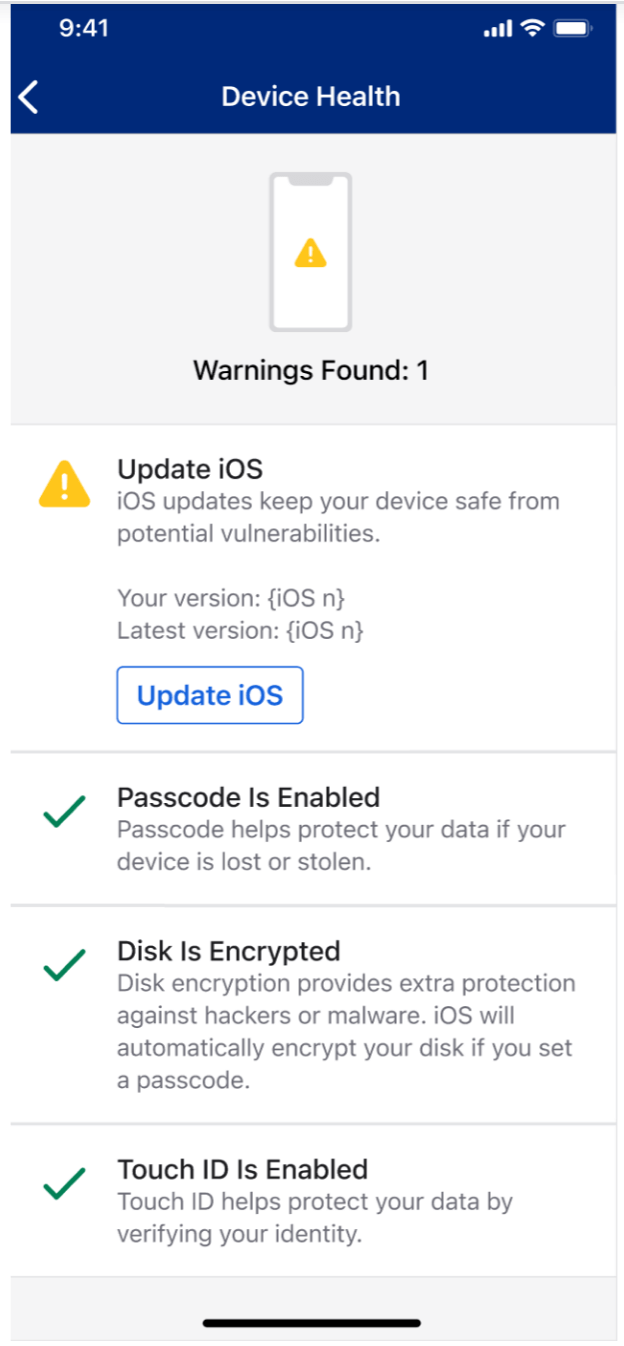Tap the cellular signal bars icon
Image resolution: width=624 pixels, height=1346 pixels.
497,29
